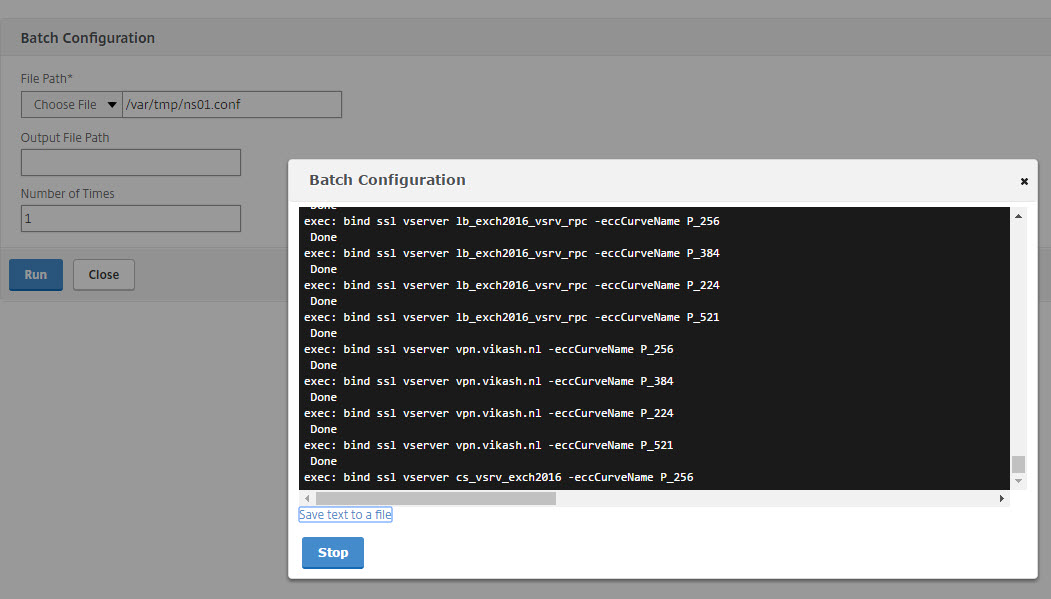This screenshot has width=1051, height=599.
Task: Select the lb_exch2016_vsrv_rpc P_256 exec line
Action: 511,221
